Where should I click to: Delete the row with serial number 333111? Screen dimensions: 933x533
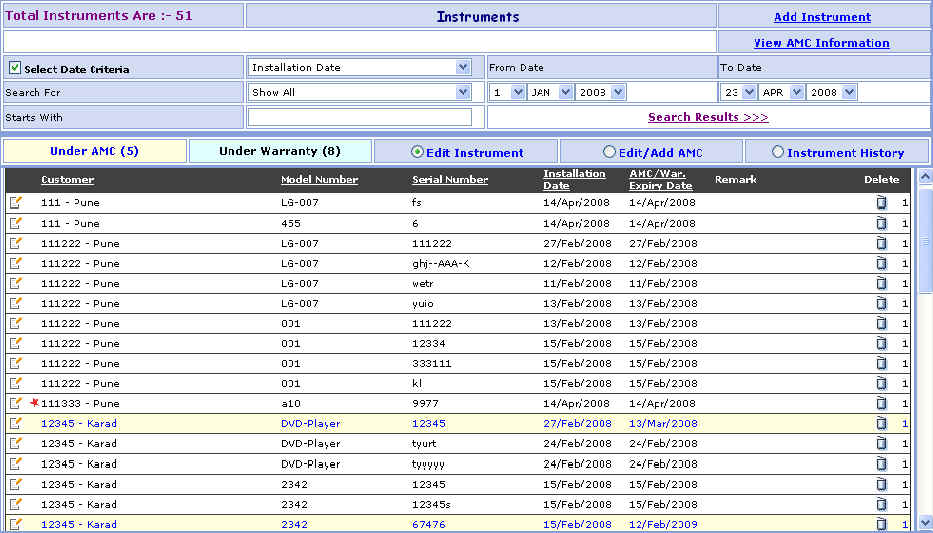(881, 363)
